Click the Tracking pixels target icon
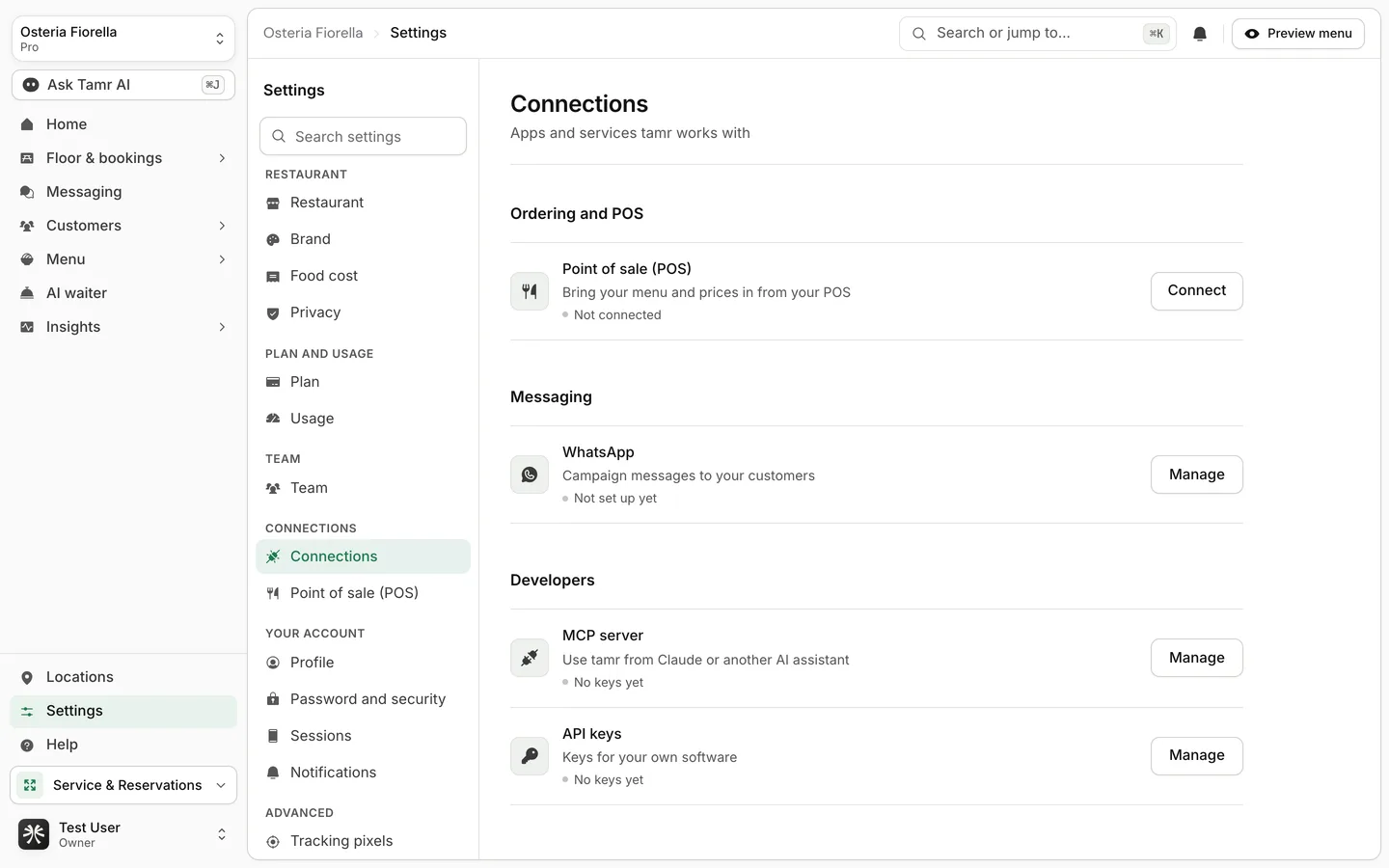The image size is (1389, 868). (273, 841)
